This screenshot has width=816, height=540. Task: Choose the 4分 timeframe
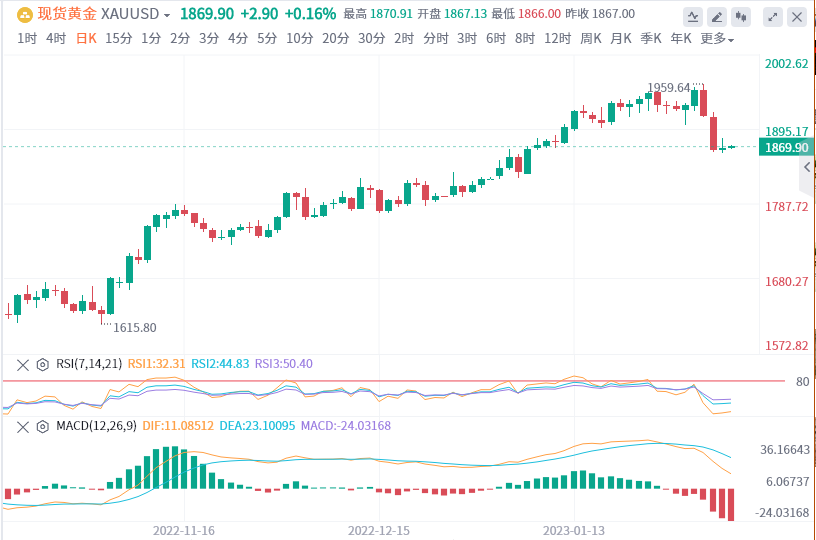pyautogui.click(x=238, y=38)
